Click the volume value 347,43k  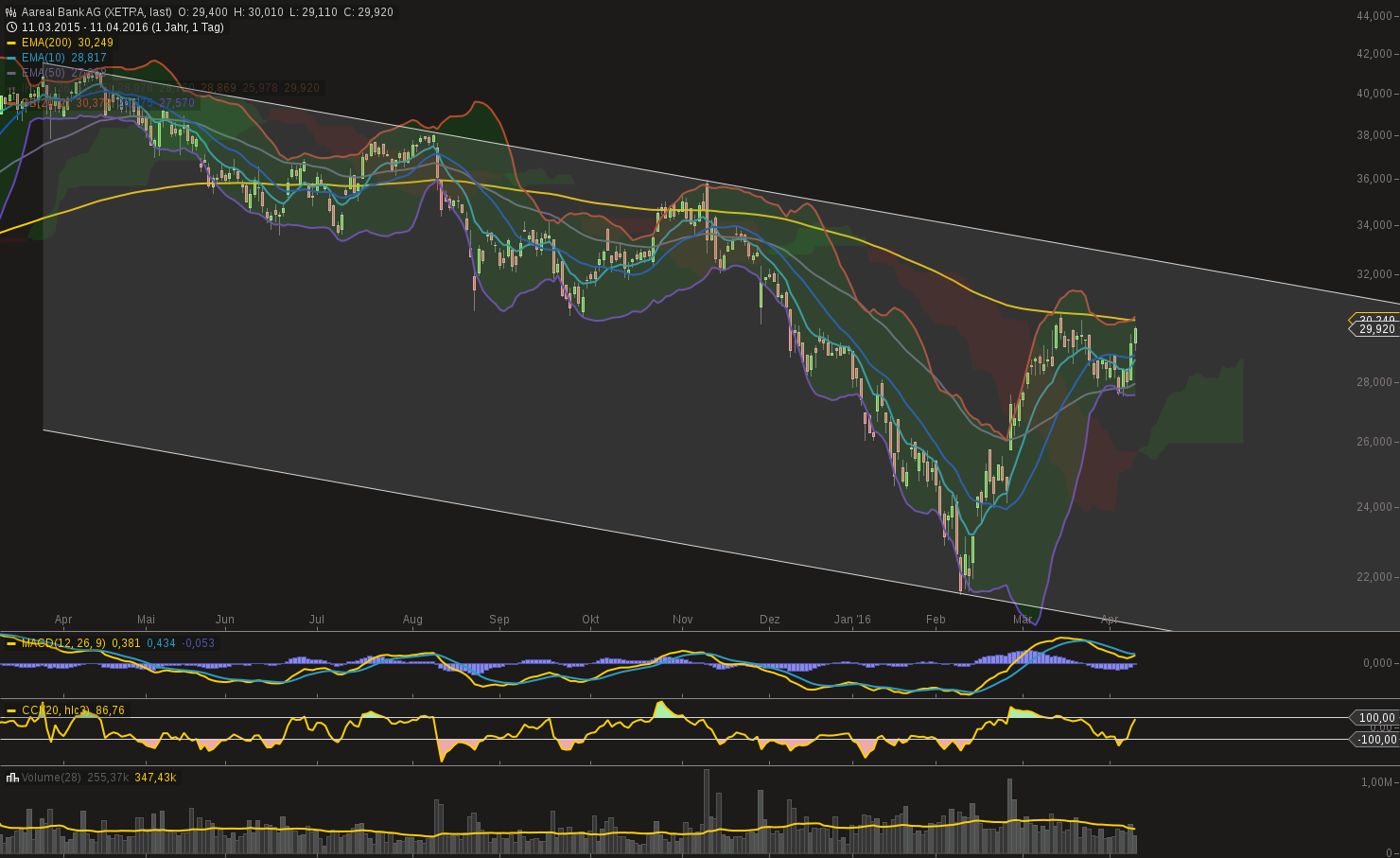point(155,778)
